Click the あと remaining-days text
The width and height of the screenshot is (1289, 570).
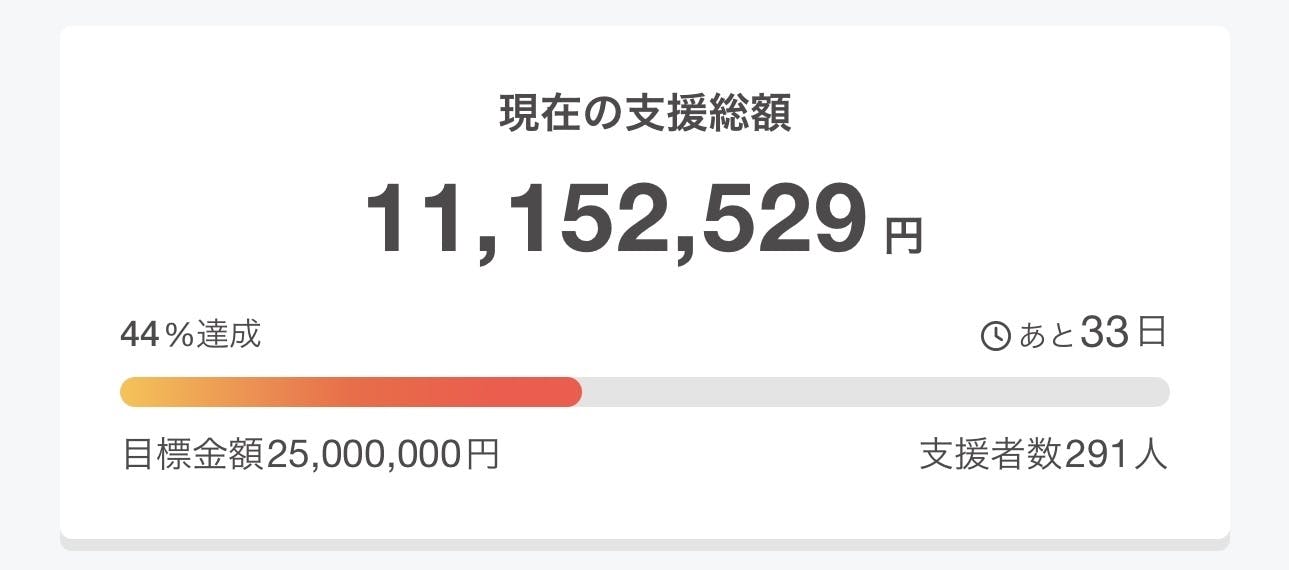point(1046,336)
